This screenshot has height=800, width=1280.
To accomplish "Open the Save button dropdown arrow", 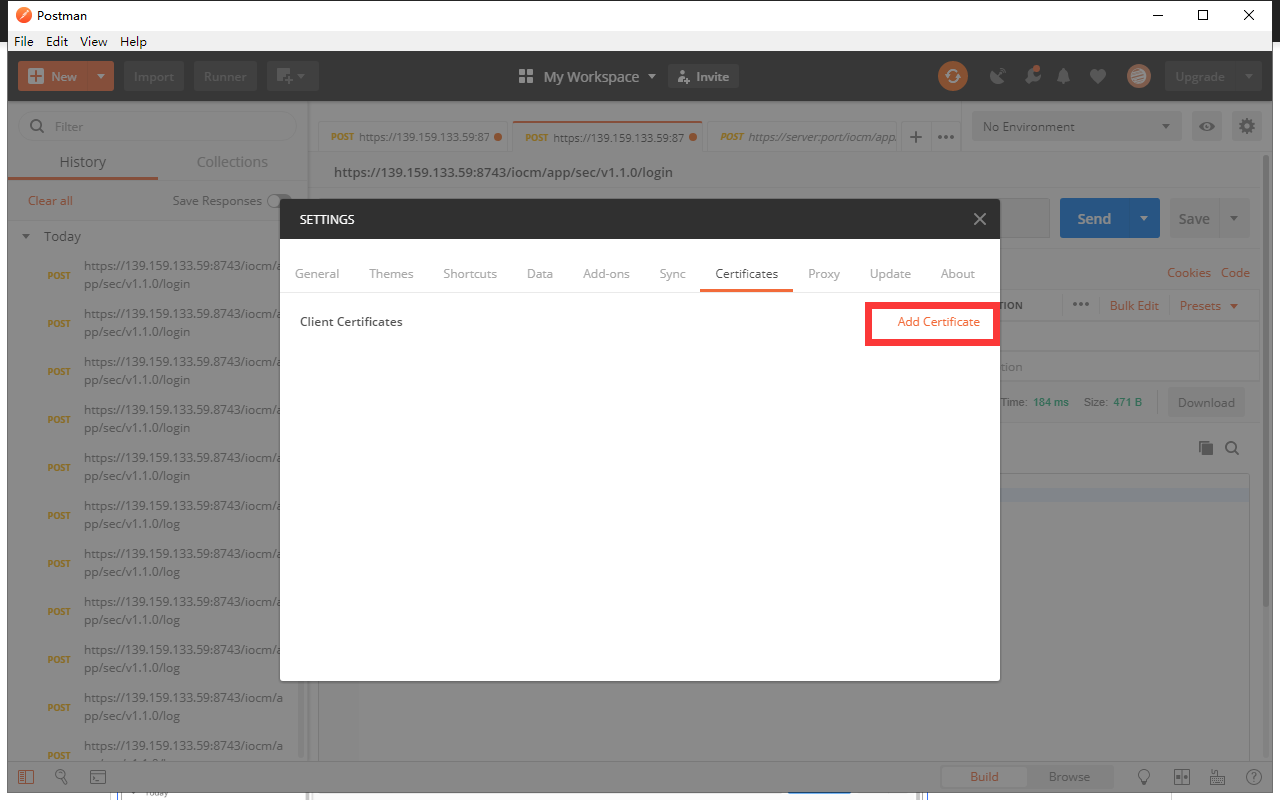I will [x=1234, y=218].
